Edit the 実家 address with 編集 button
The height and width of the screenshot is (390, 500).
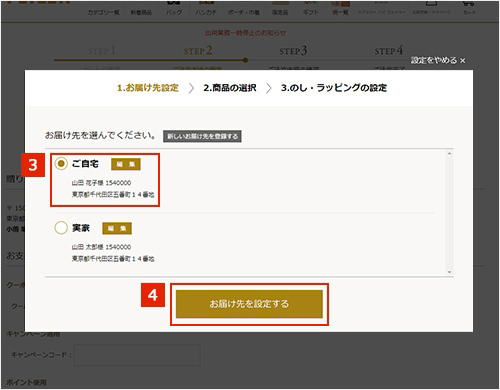point(117,228)
